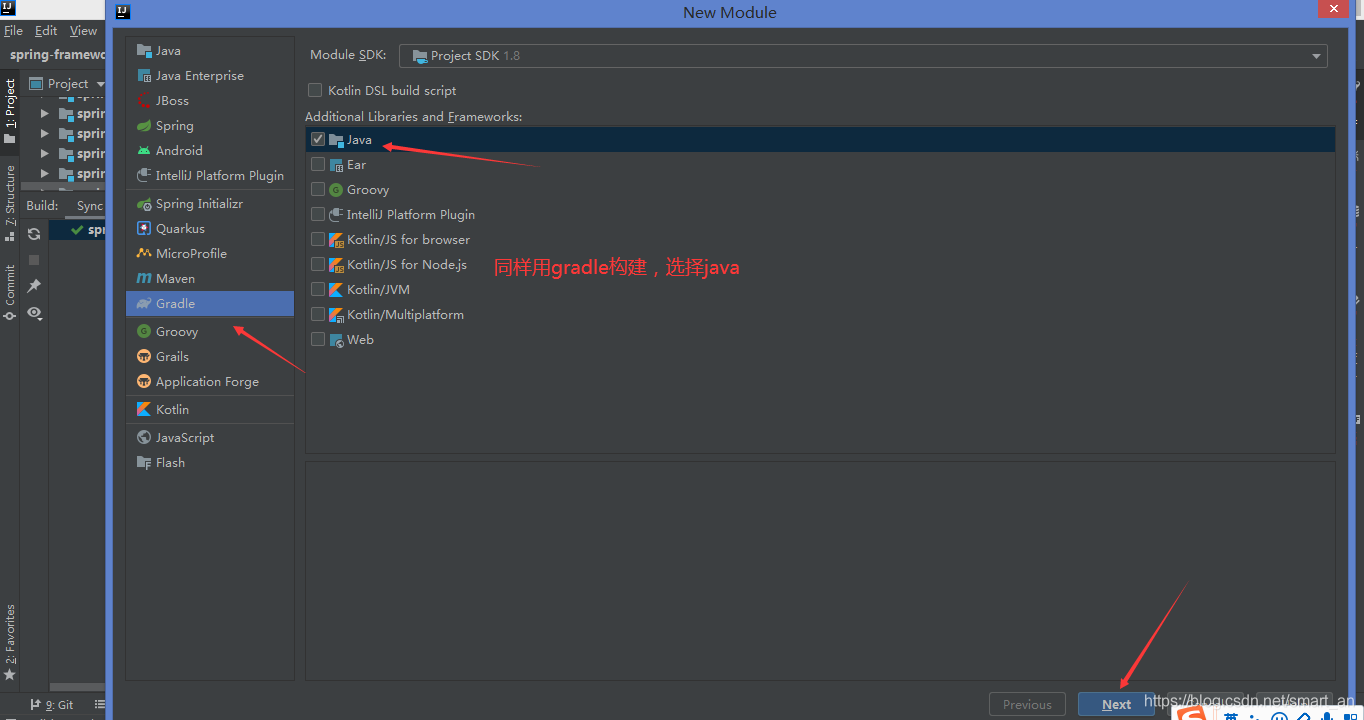
Task: Check Kotlin/JS for browser checkbox
Action: (x=318, y=239)
